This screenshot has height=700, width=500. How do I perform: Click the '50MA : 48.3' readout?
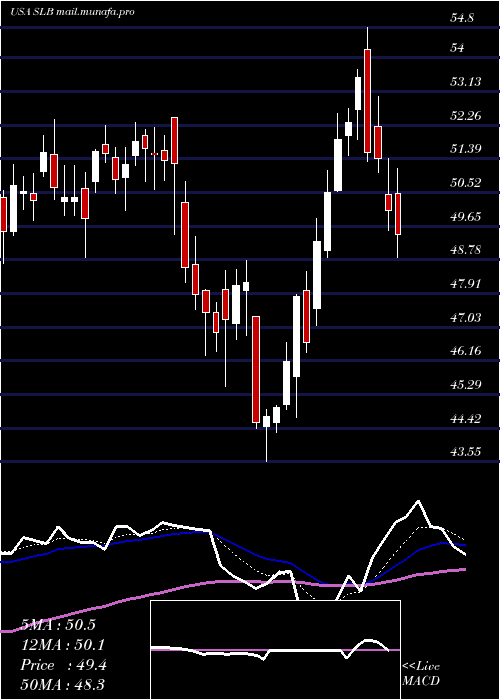(62, 684)
